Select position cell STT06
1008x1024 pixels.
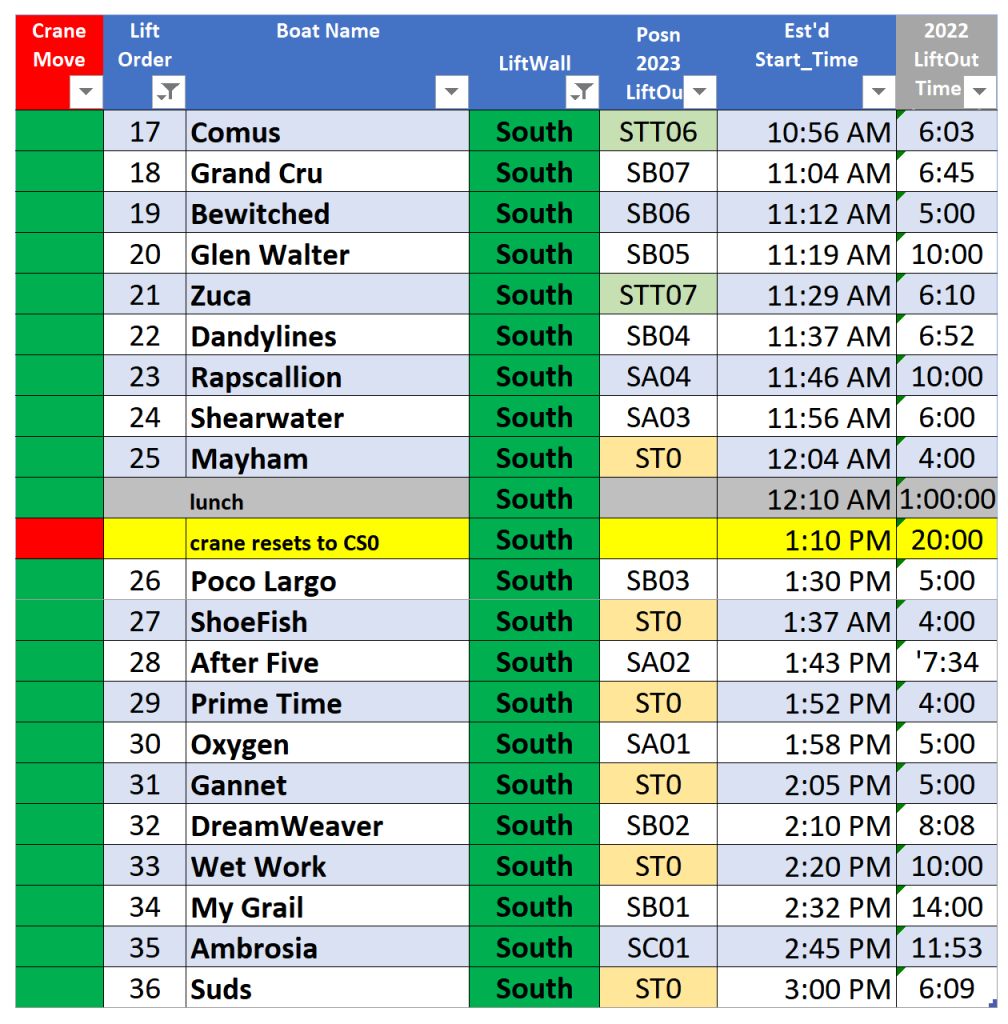pos(658,131)
